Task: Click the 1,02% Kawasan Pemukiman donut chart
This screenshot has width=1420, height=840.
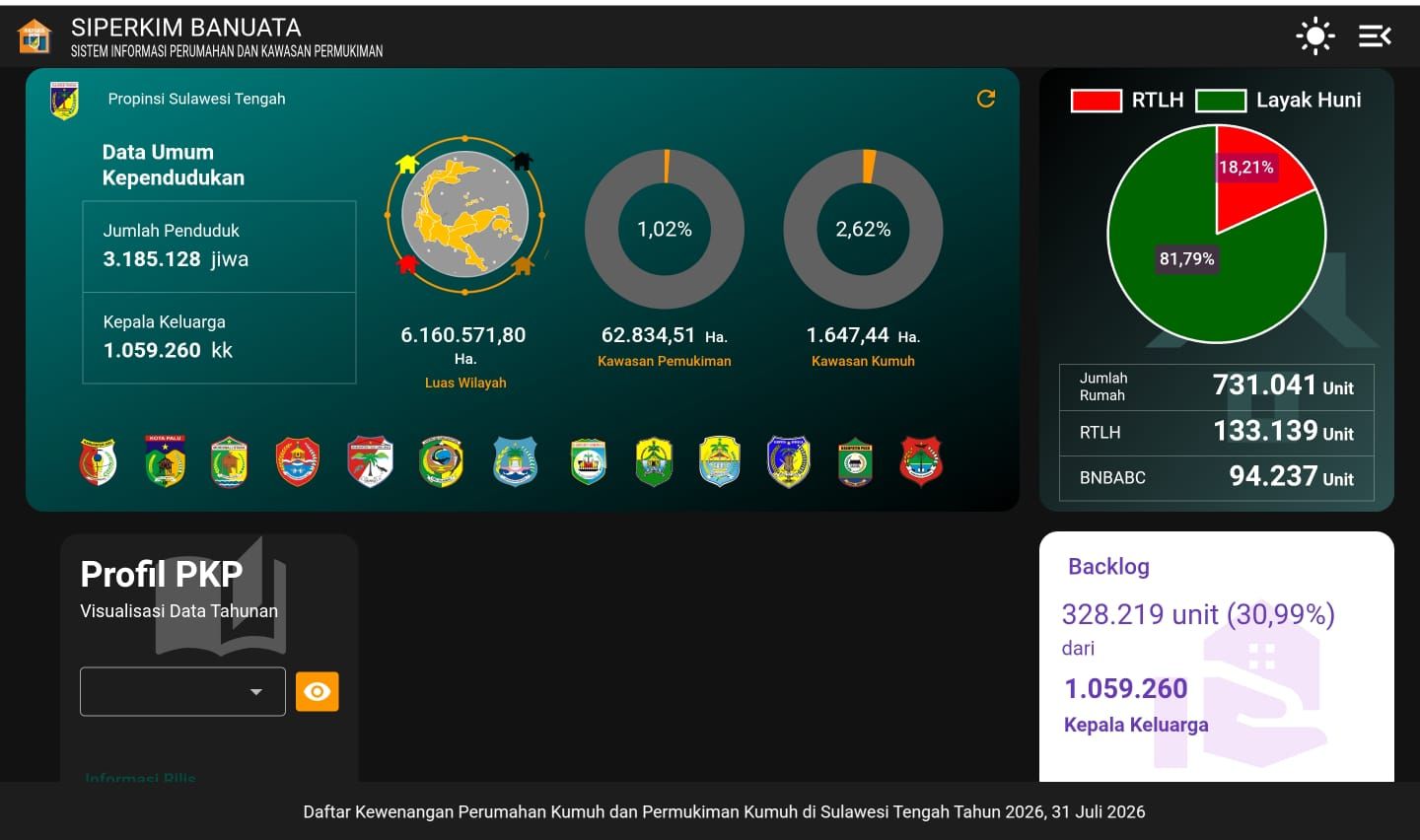Action: coord(665,229)
